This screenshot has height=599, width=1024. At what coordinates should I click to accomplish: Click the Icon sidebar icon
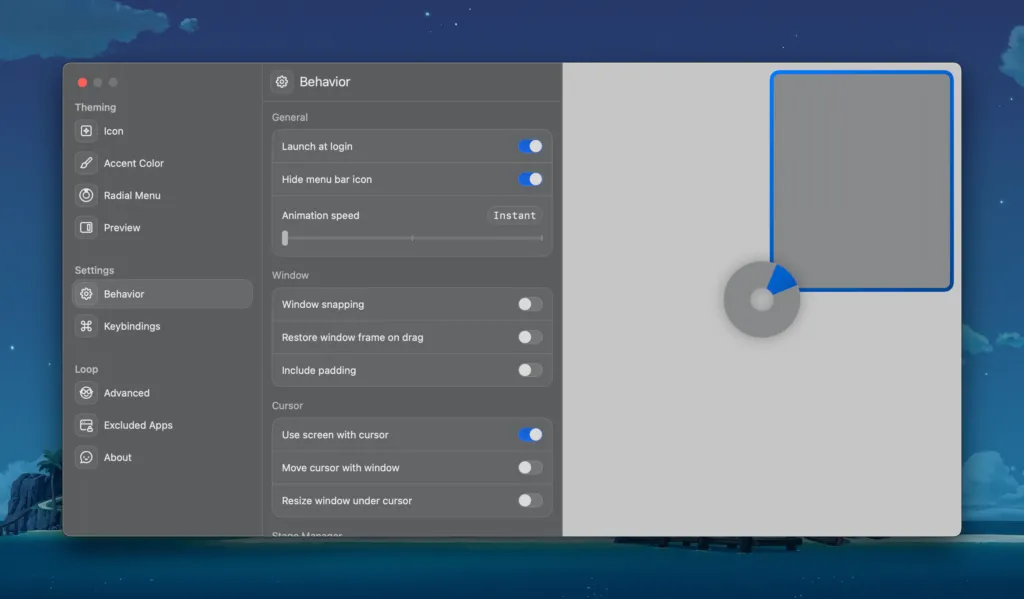point(86,131)
